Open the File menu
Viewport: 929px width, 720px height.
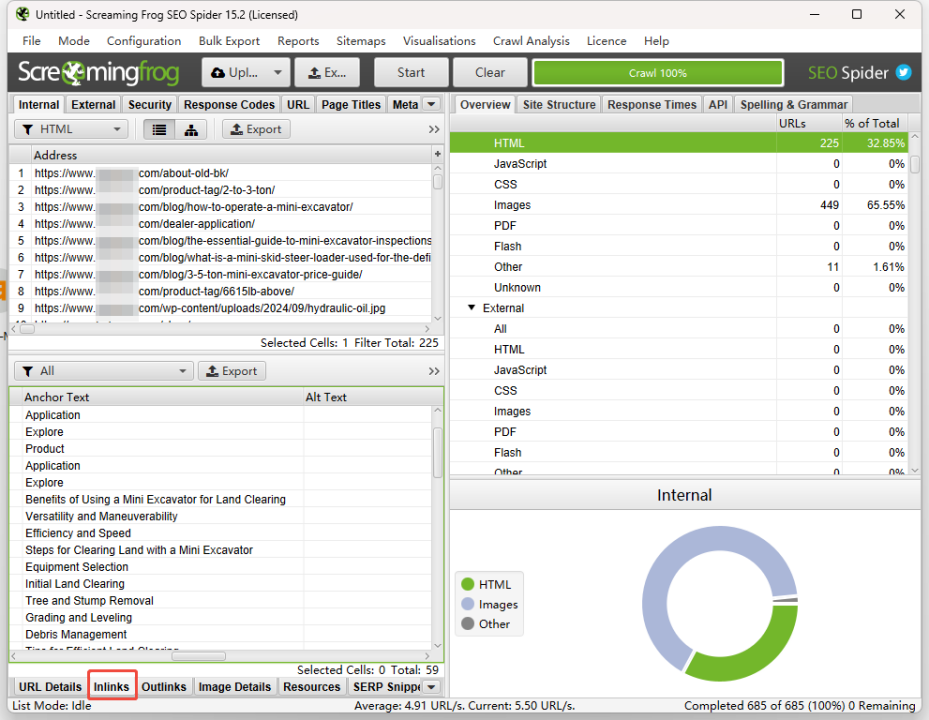pos(31,41)
